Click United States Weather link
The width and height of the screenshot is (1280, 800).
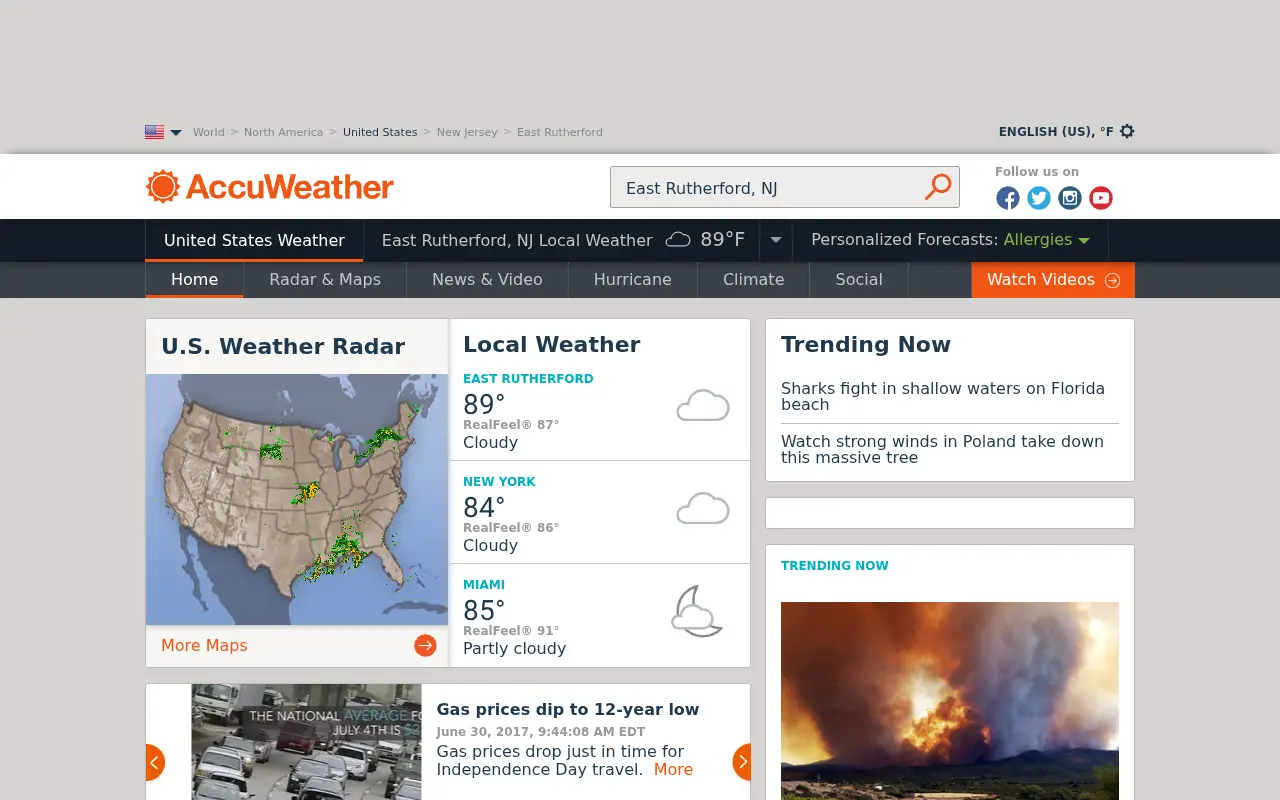click(254, 240)
